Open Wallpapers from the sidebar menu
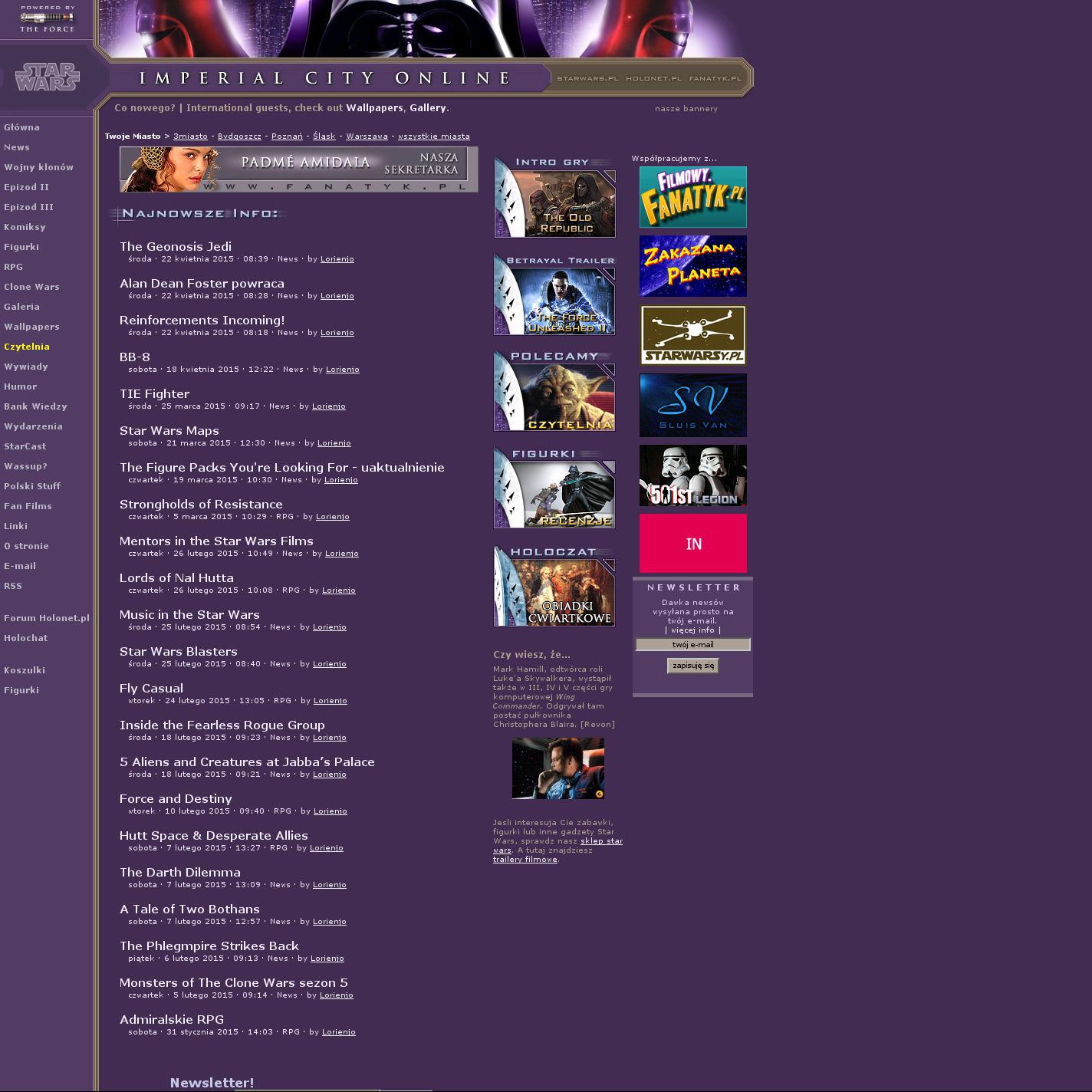The width and height of the screenshot is (1092, 1092). pyautogui.click(x=31, y=327)
